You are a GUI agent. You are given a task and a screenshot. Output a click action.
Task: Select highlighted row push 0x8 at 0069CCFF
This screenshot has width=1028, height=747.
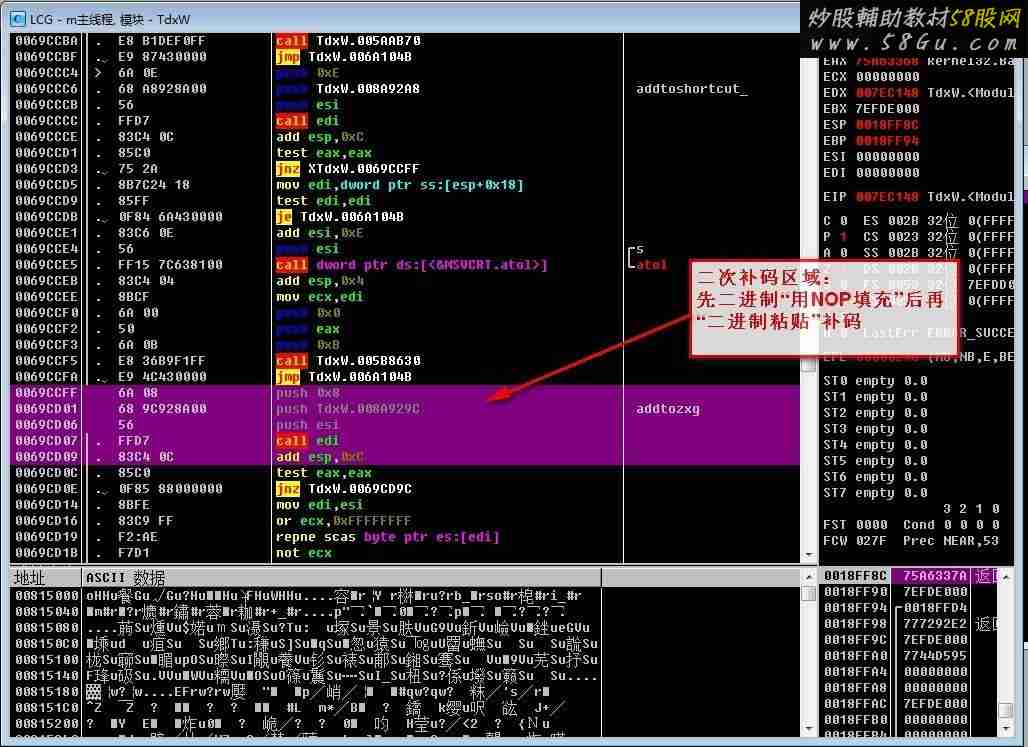point(405,393)
